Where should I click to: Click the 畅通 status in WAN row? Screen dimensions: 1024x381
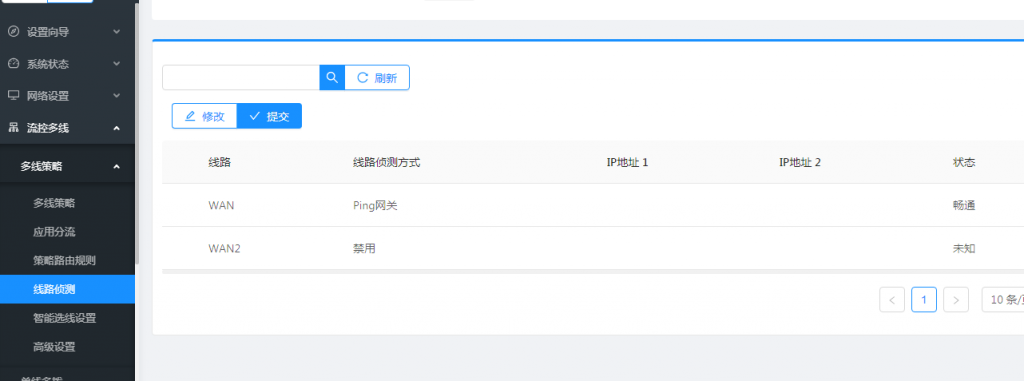pyautogui.click(x=964, y=205)
